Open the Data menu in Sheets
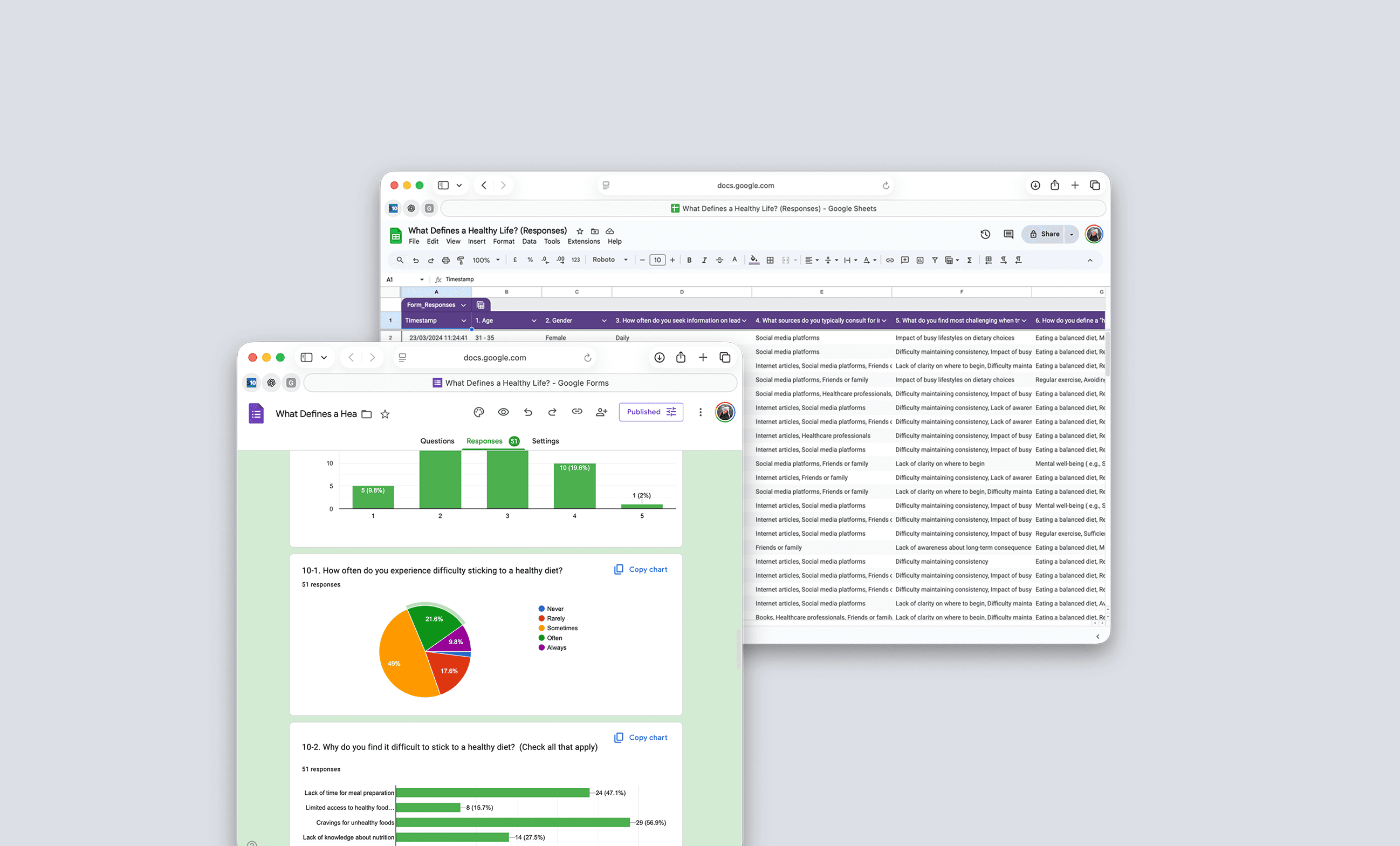1400x846 pixels. coord(529,242)
